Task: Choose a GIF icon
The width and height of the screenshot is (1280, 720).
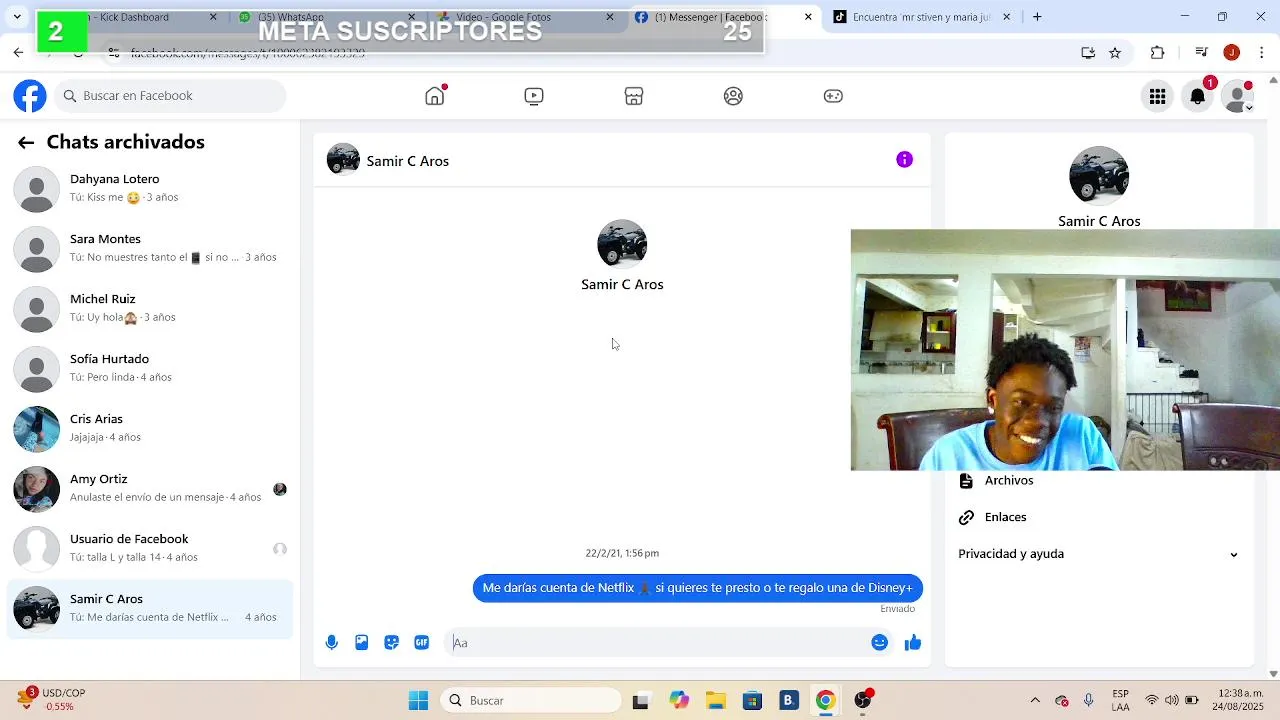Action: [422, 643]
